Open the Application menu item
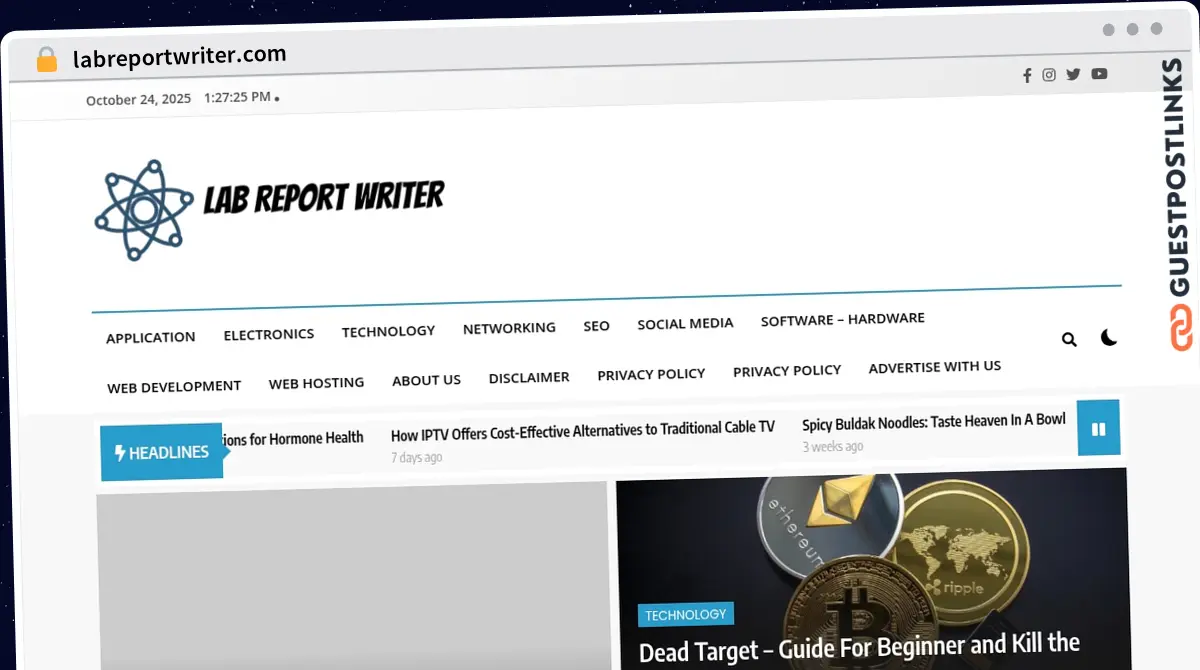This screenshot has width=1200, height=670. pos(151,338)
